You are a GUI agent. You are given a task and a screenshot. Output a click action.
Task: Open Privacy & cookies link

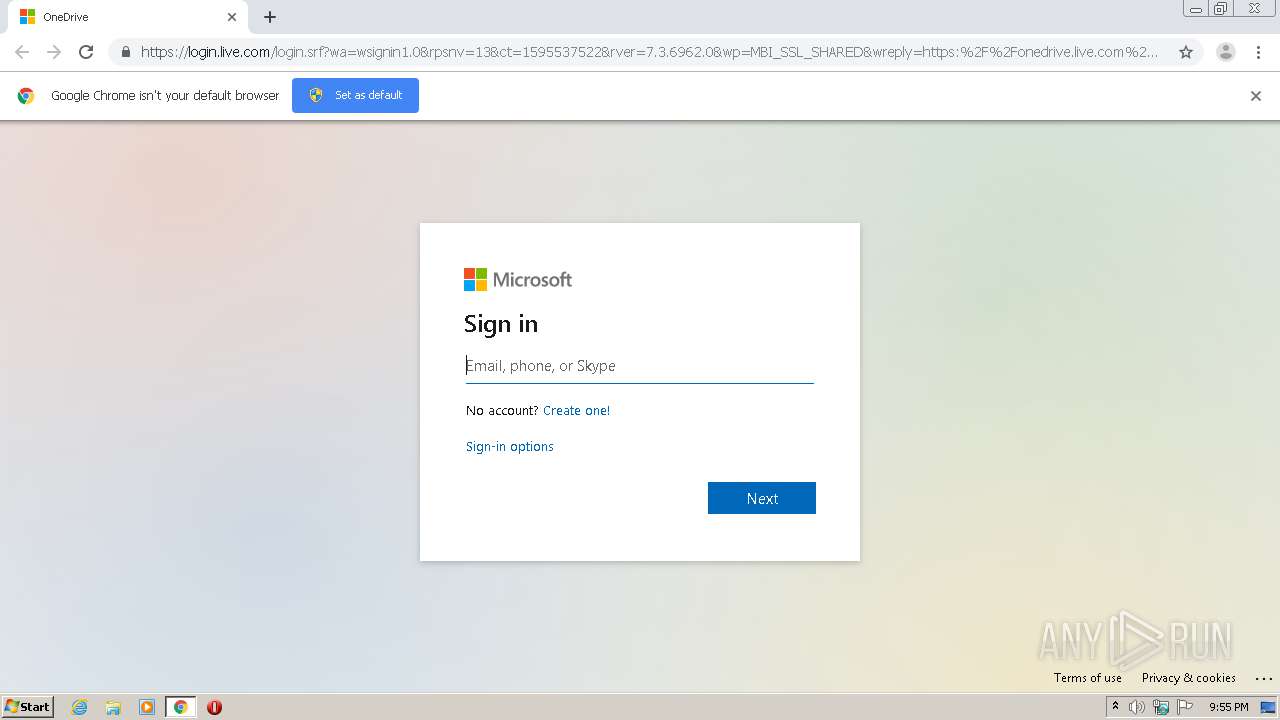click(1189, 678)
